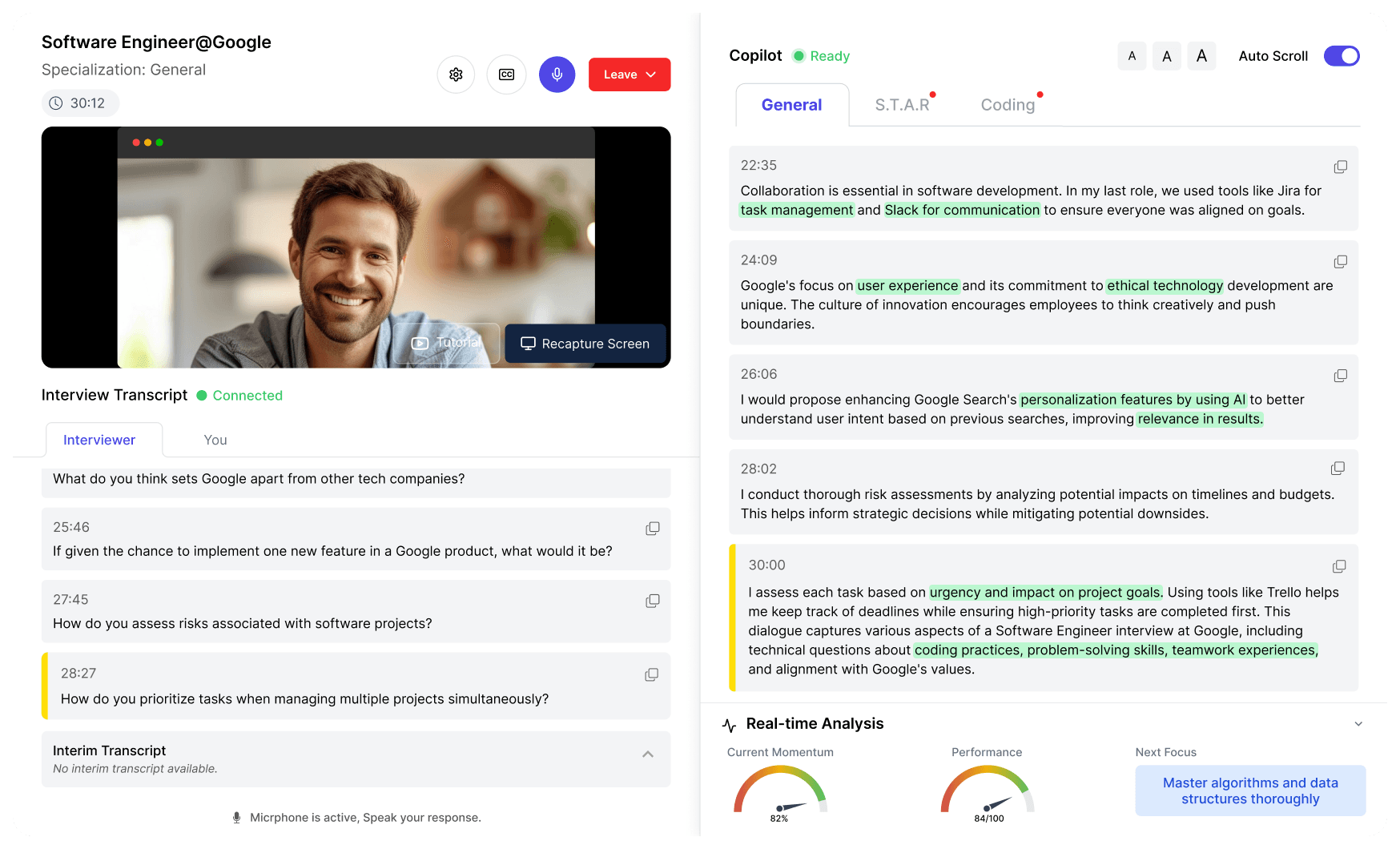Copy the 28:27 interviewer question

click(x=652, y=674)
